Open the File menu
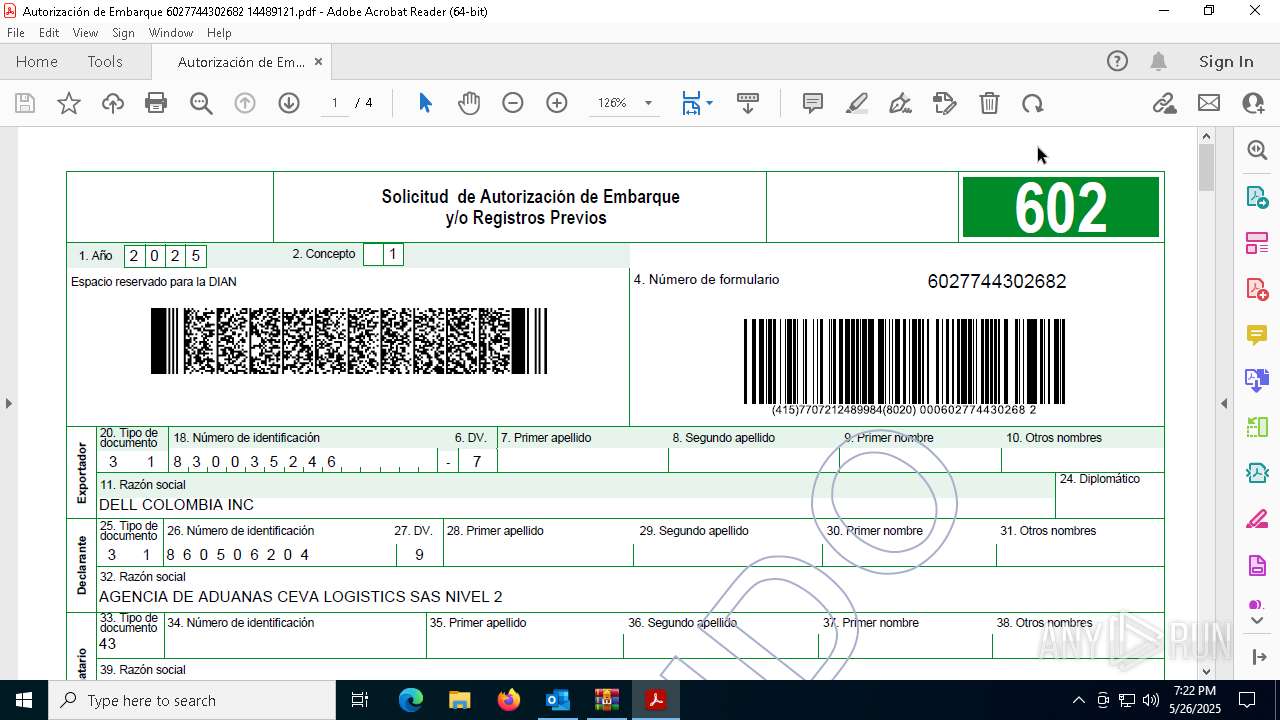The image size is (1280, 720). (16, 32)
